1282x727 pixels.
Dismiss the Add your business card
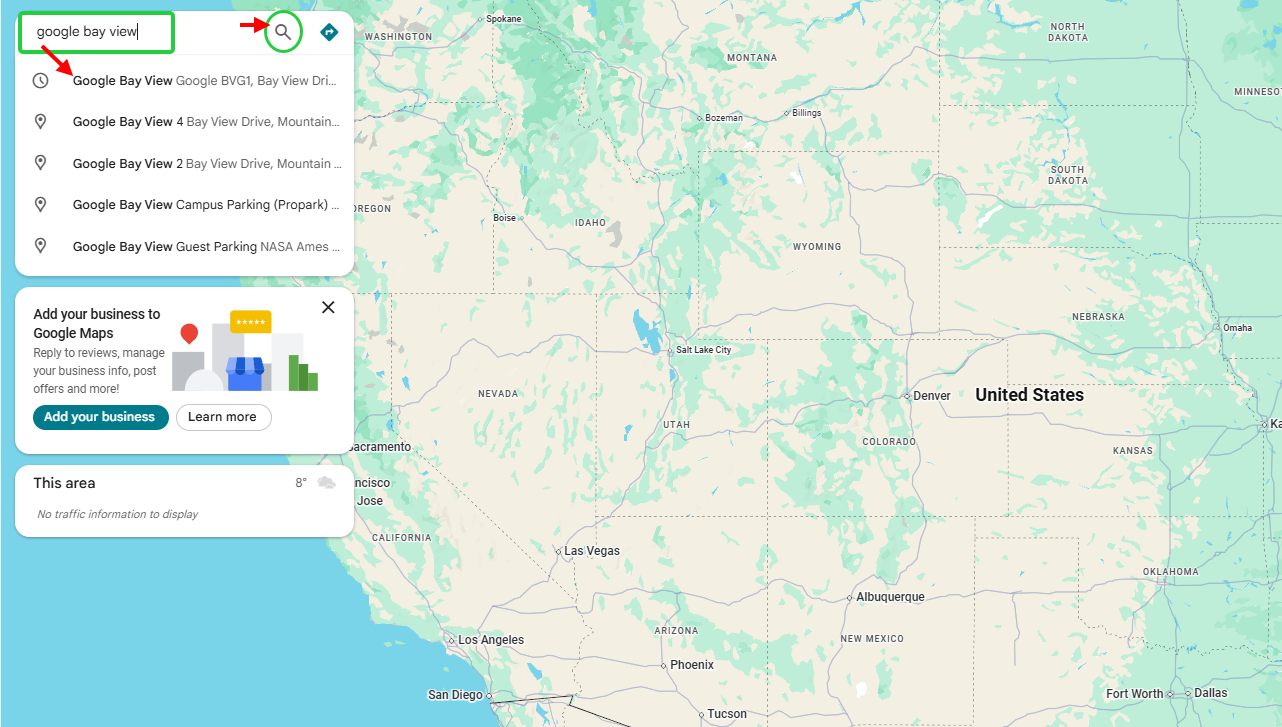pos(328,307)
